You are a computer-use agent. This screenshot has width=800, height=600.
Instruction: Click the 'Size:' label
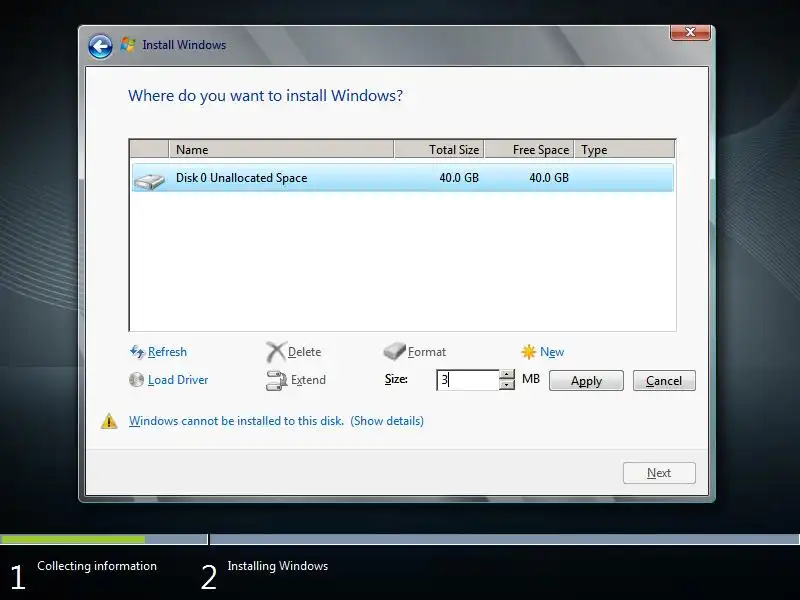396,379
